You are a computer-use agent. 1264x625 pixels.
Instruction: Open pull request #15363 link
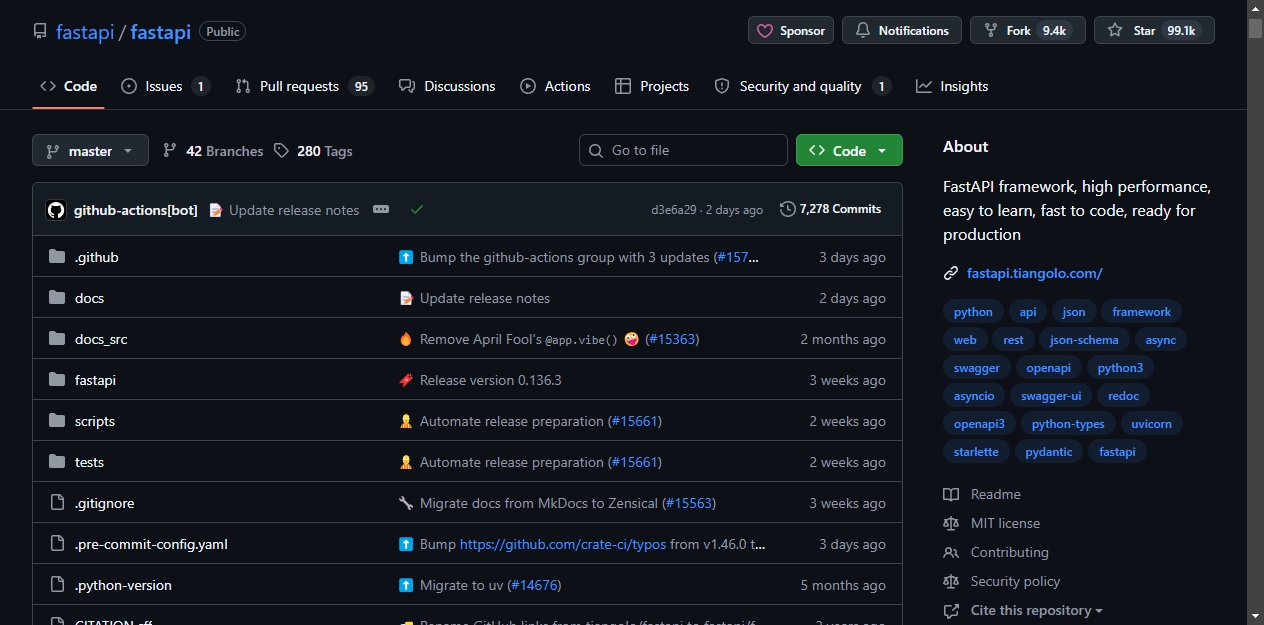click(x=672, y=339)
